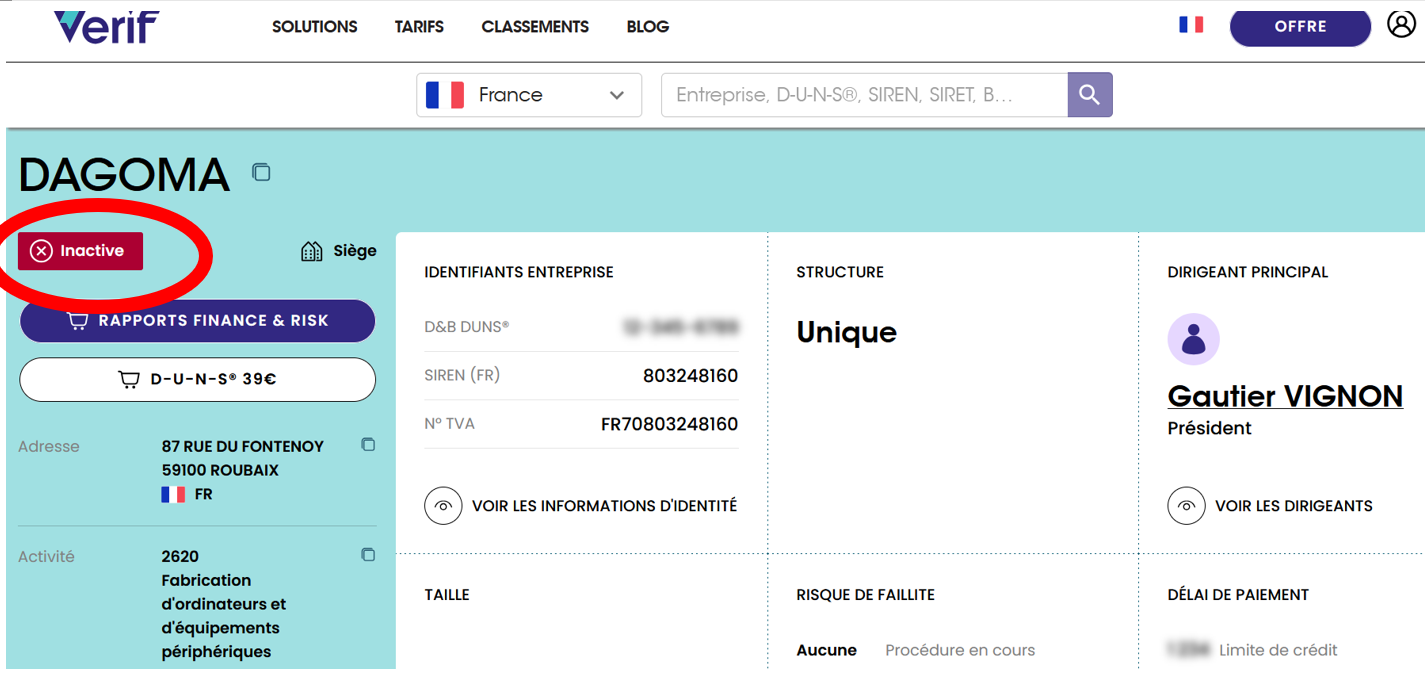The width and height of the screenshot is (1425, 684).
Task: Click the Siège building icon
Action: (311, 251)
